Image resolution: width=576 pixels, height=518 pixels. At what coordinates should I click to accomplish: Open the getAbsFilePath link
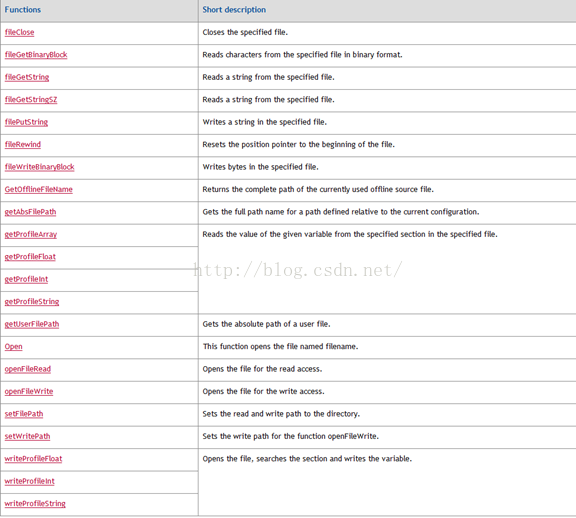point(30,212)
